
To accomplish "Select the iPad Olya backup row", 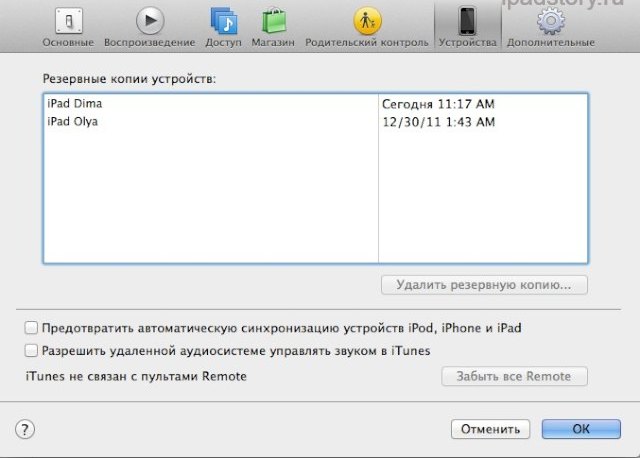I will pyautogui.click(x=315, y=122).
